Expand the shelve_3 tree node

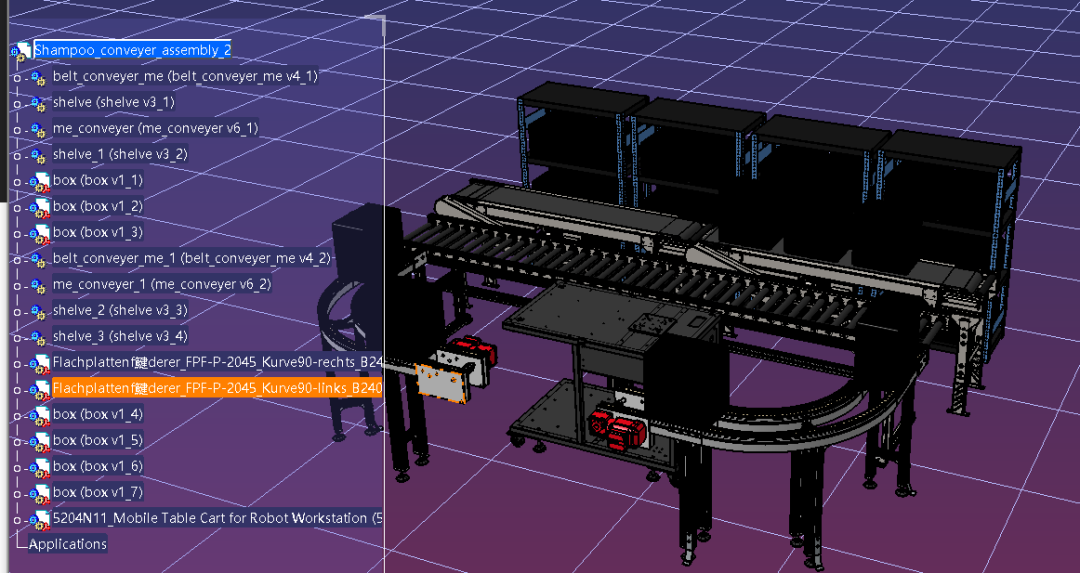point(17,338)
